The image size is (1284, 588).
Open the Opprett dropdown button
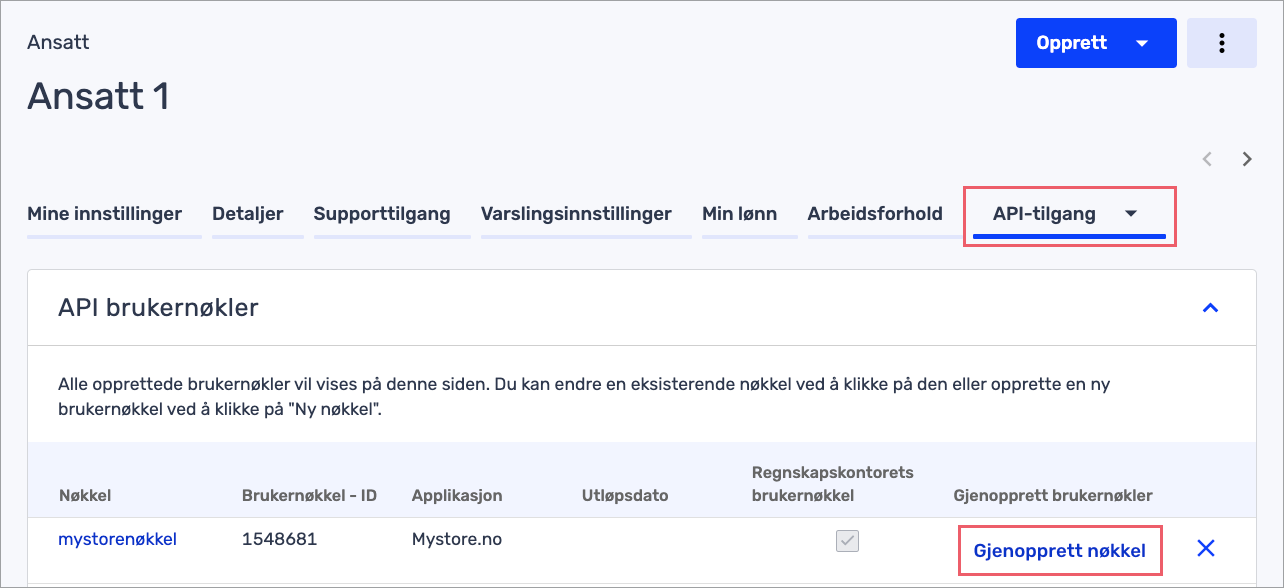pyautogui.click(x=1096, y=43)
